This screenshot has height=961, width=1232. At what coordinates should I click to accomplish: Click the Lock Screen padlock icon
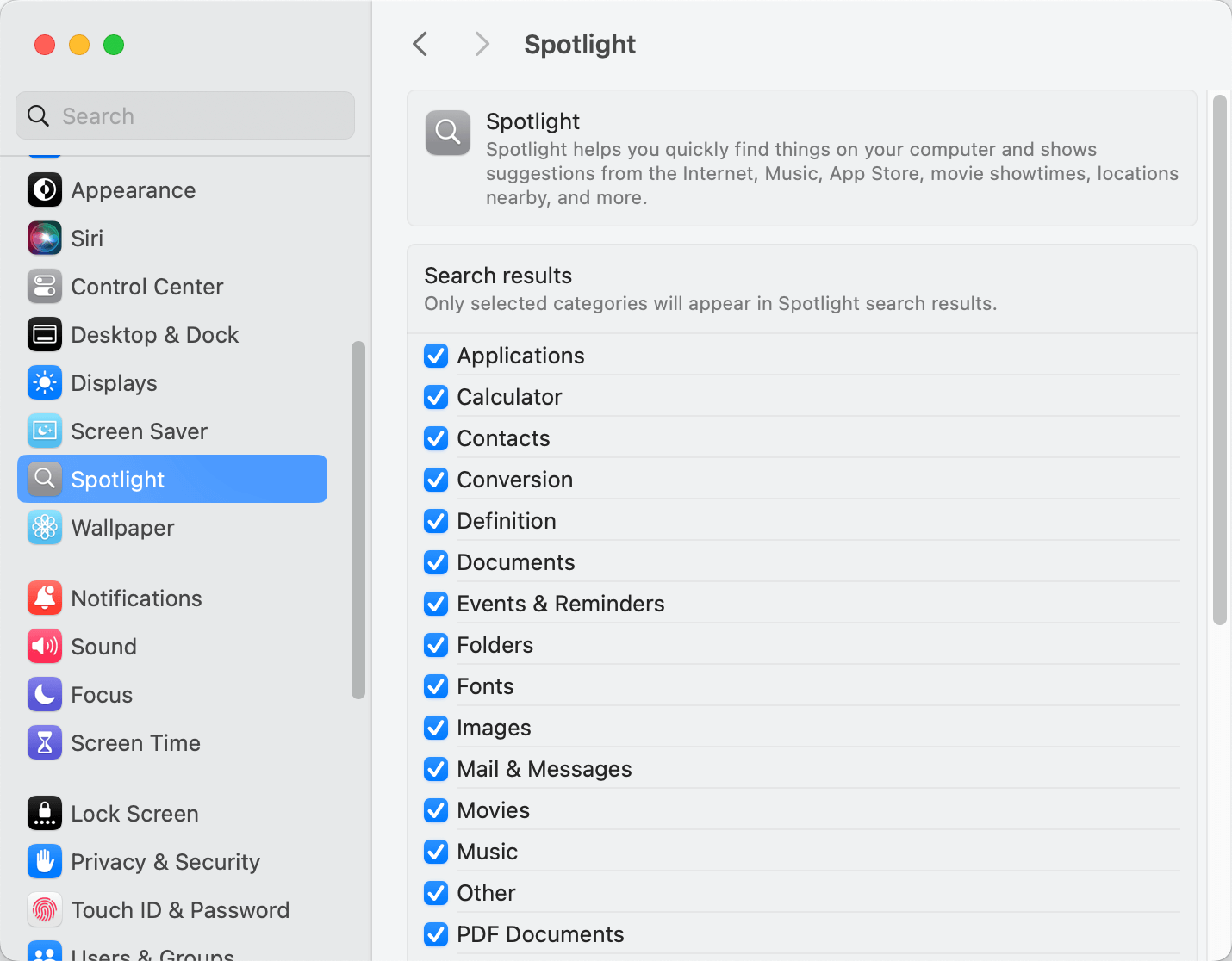[x=44, y=813]
